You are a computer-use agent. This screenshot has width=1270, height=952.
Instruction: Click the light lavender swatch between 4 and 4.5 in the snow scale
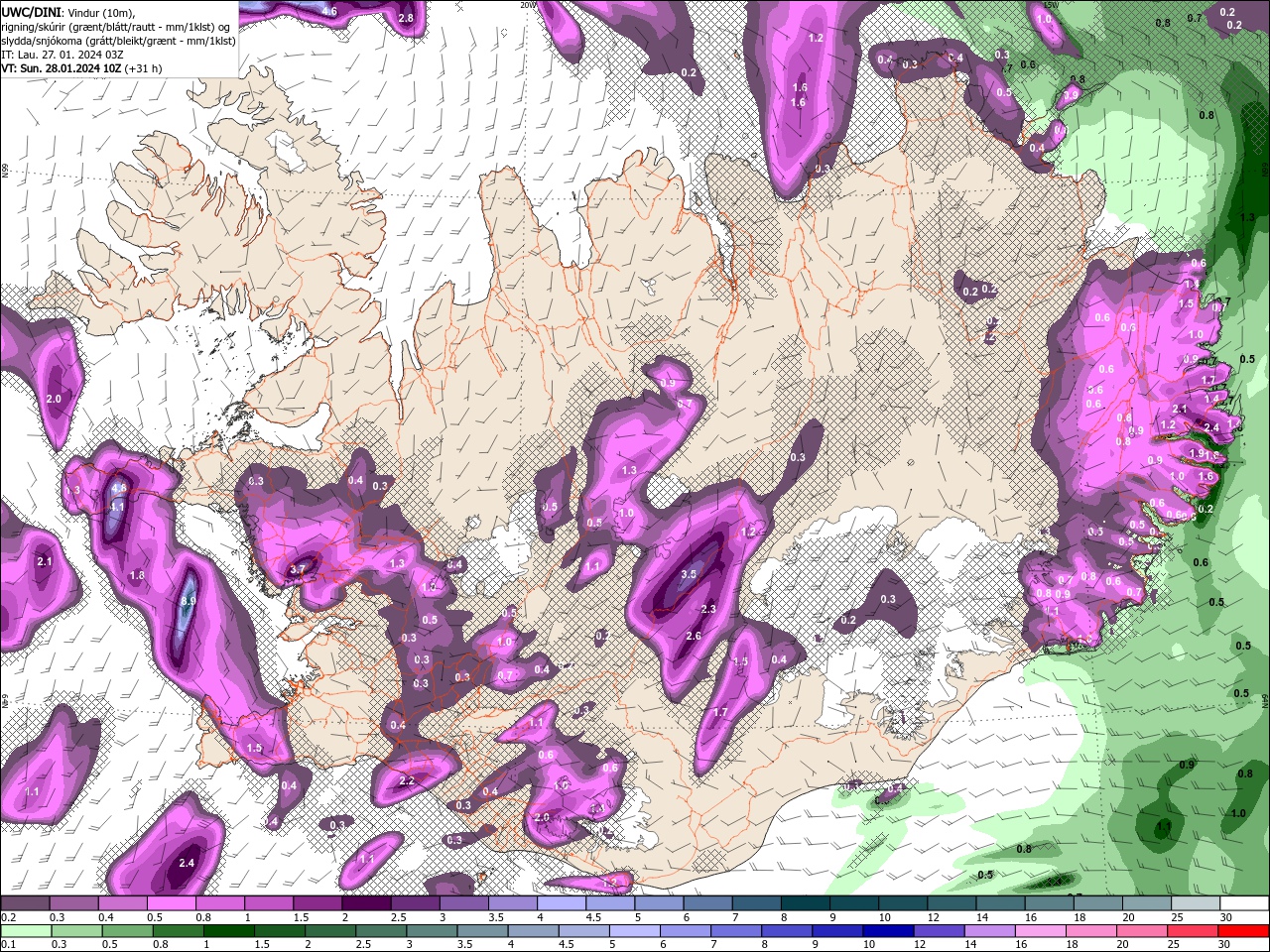[562, 903]
